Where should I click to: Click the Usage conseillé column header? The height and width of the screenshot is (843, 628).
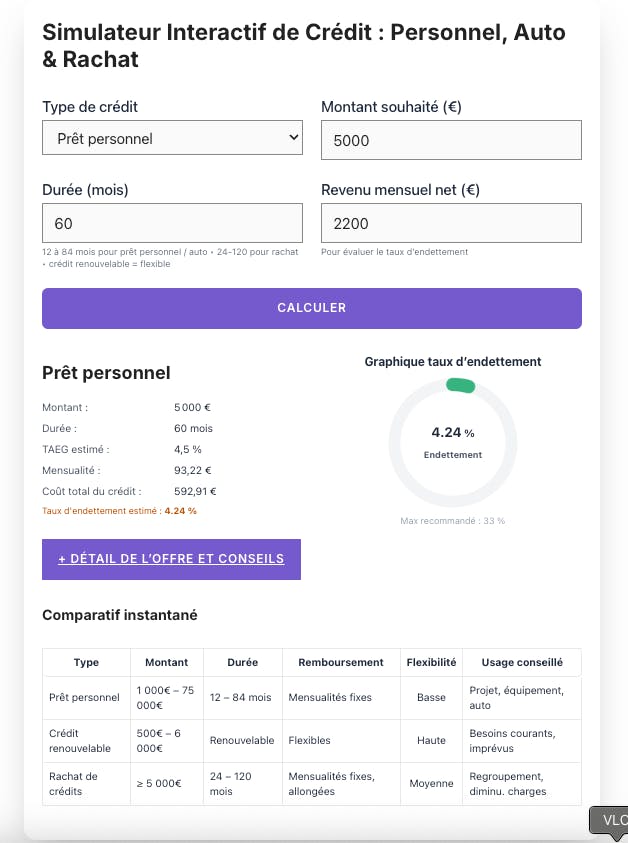(522, 662)
